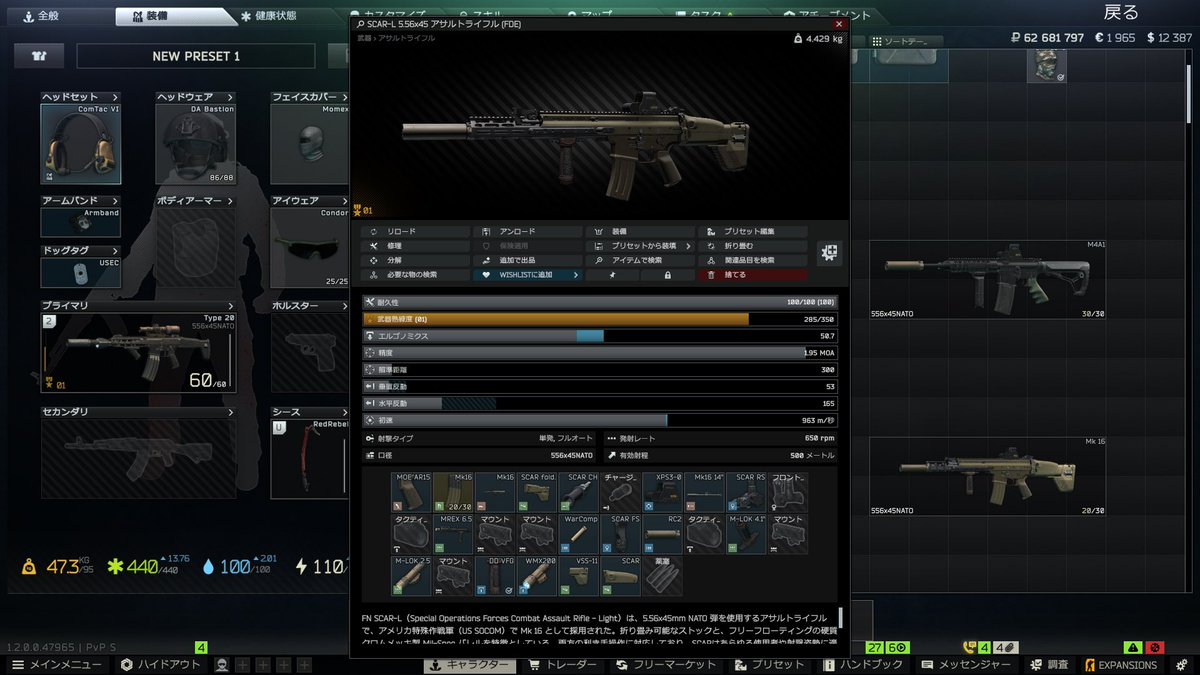Viewport: 1200px width, 675px height.
Task: Open the ソートテー... sorting dropdown in stash
Action: click(x=907, y=41)
